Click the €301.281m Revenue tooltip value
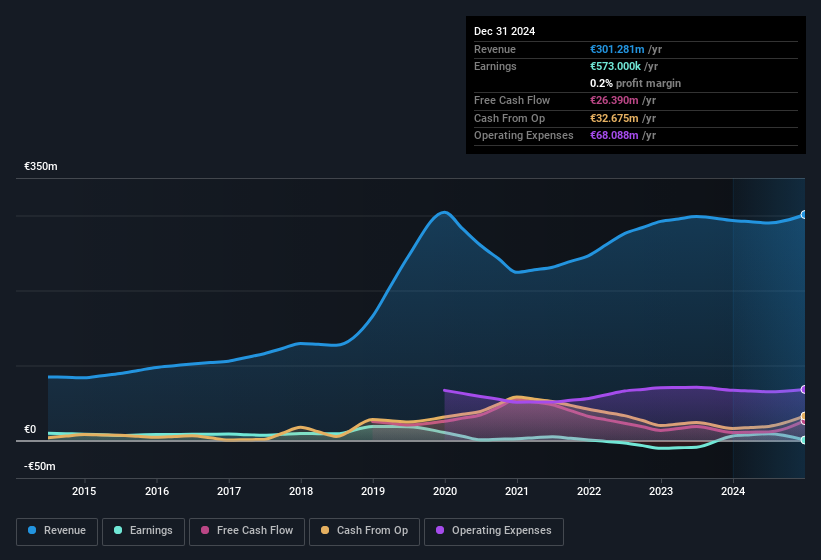 (617, 49)
